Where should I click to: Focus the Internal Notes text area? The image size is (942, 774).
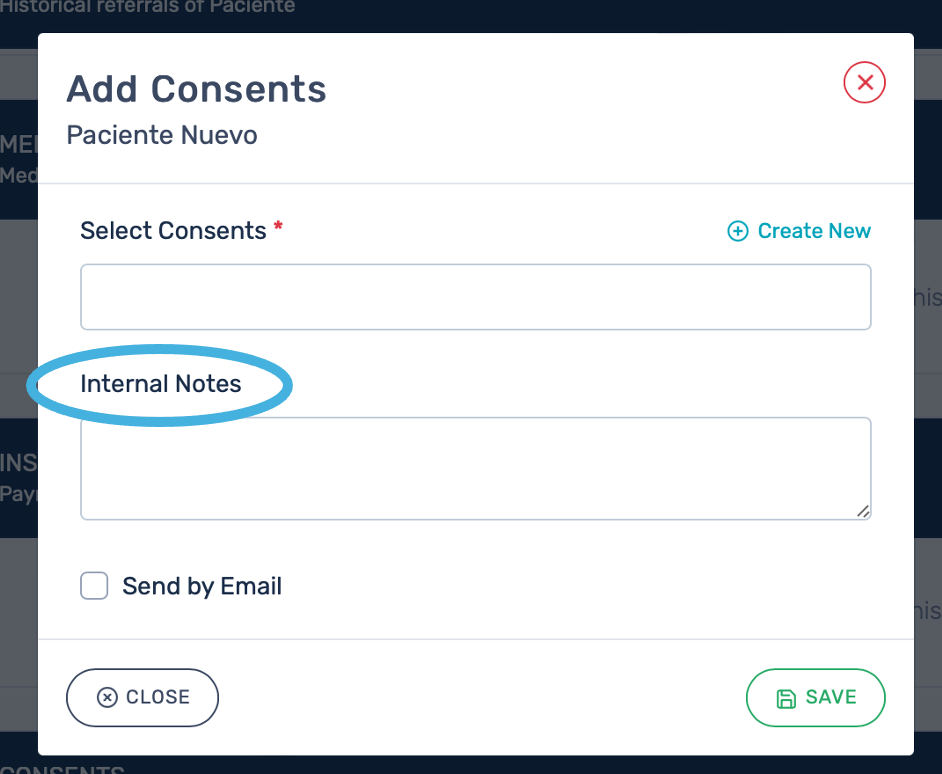tap(475, 468)
